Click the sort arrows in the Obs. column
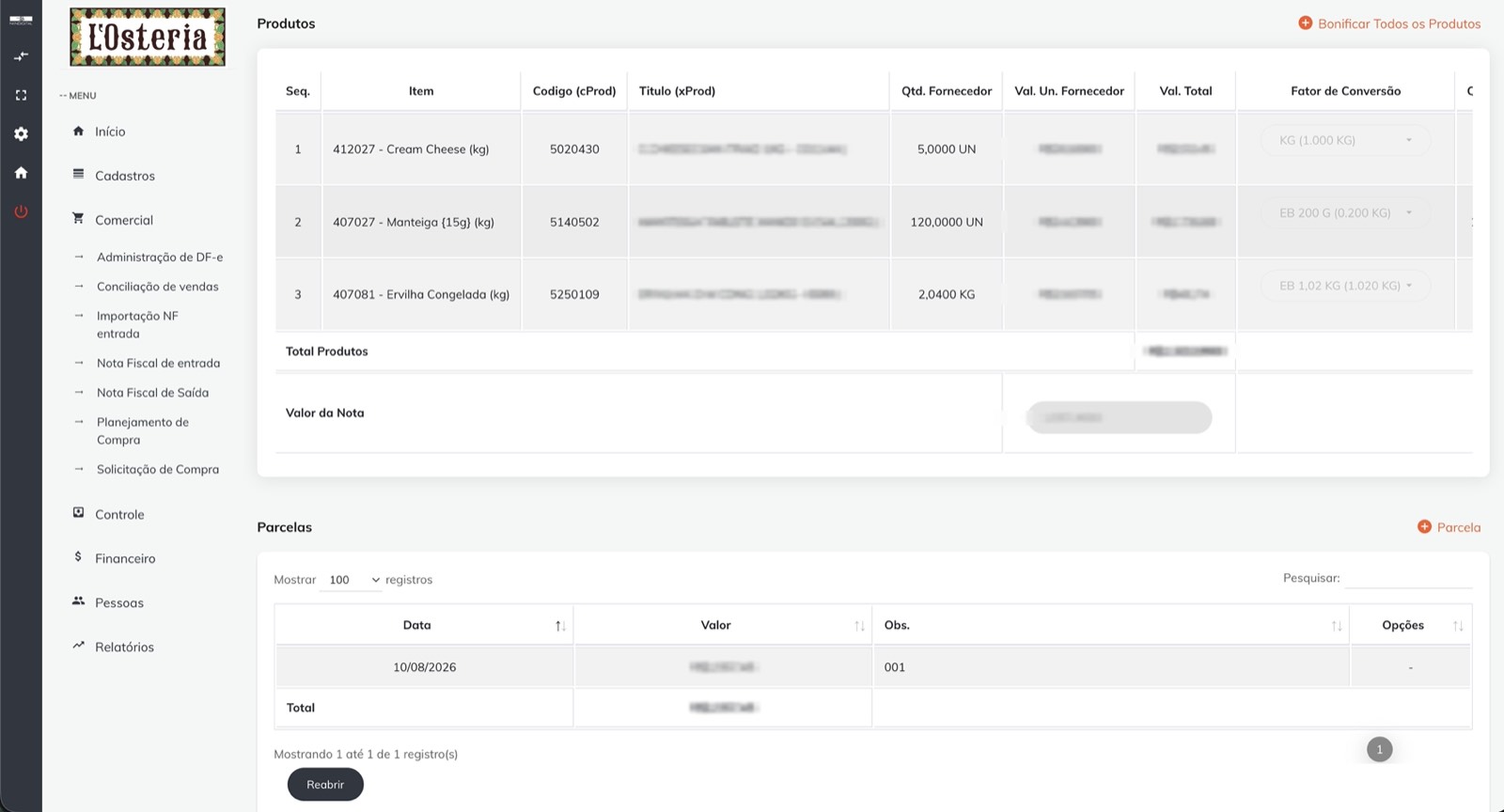The image size is (1504, 812). click(1337, 626)
